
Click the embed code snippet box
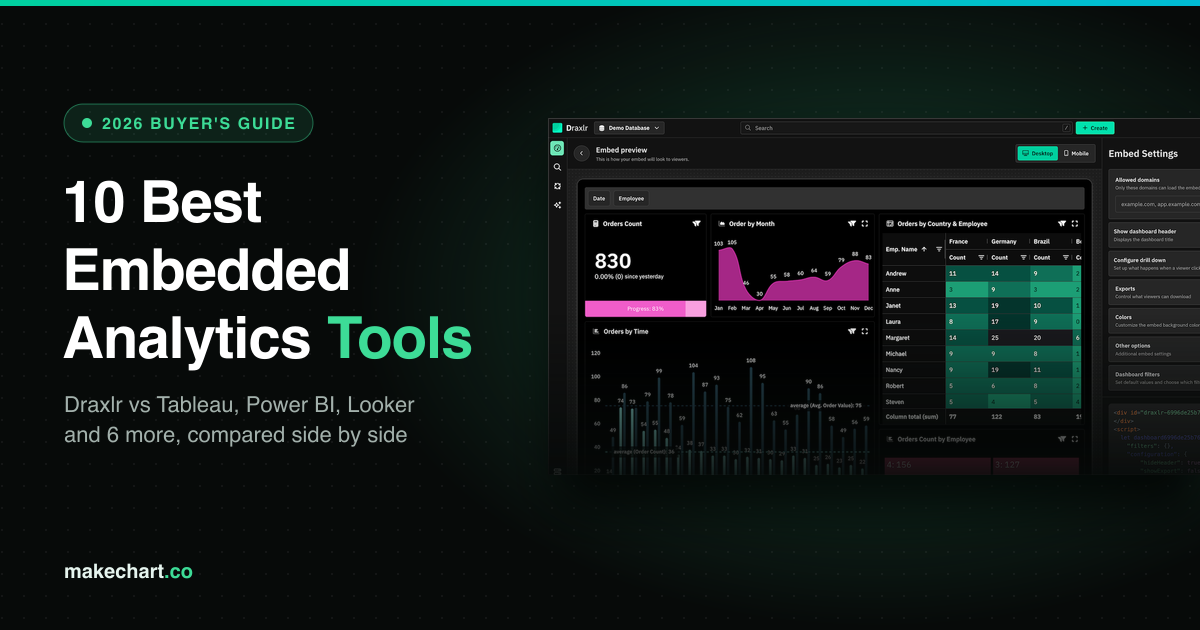point(1154,437)
